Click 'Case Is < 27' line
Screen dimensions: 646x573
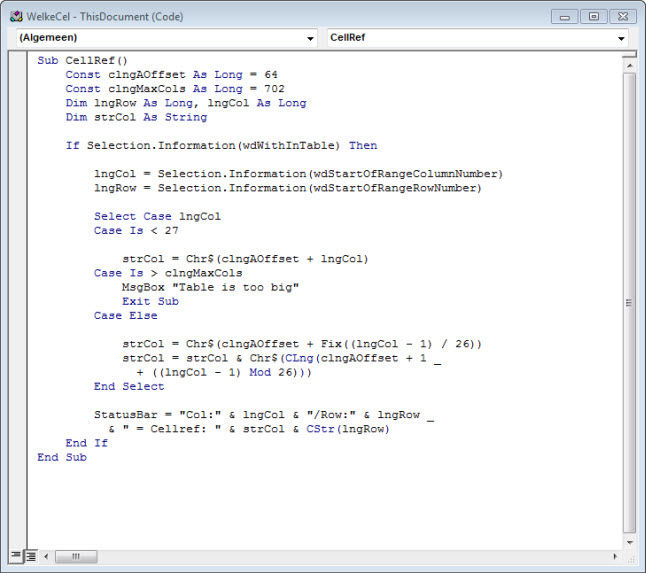click(x=136, y=231)
